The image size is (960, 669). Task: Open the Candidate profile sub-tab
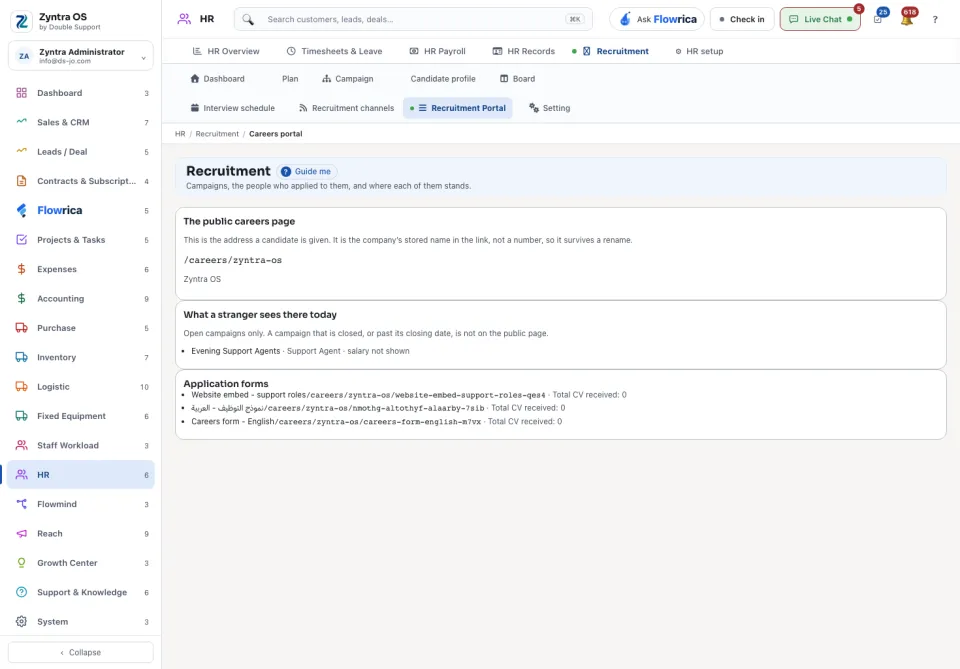[x=443, y=79]
